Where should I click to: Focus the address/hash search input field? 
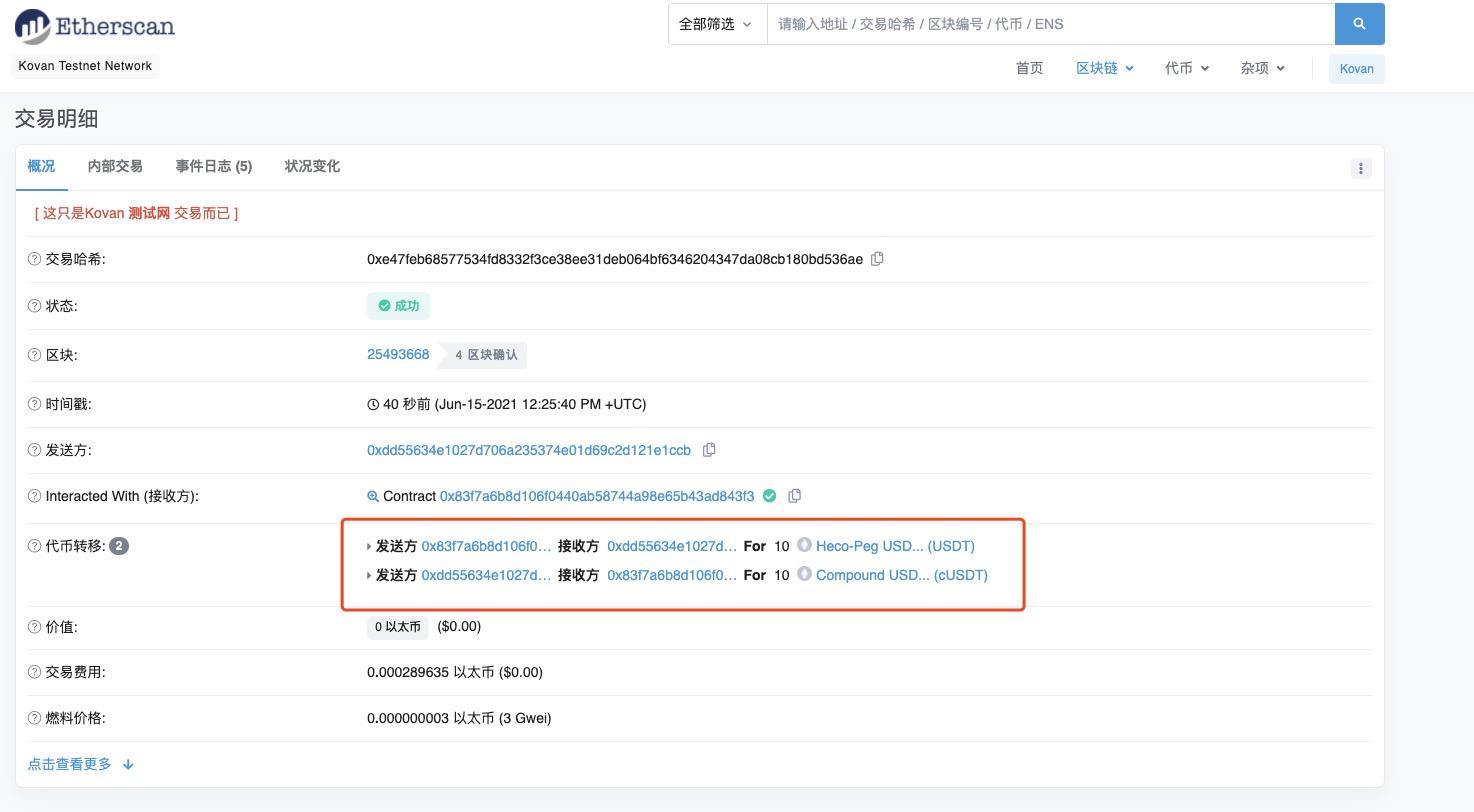coord(1051,24)
